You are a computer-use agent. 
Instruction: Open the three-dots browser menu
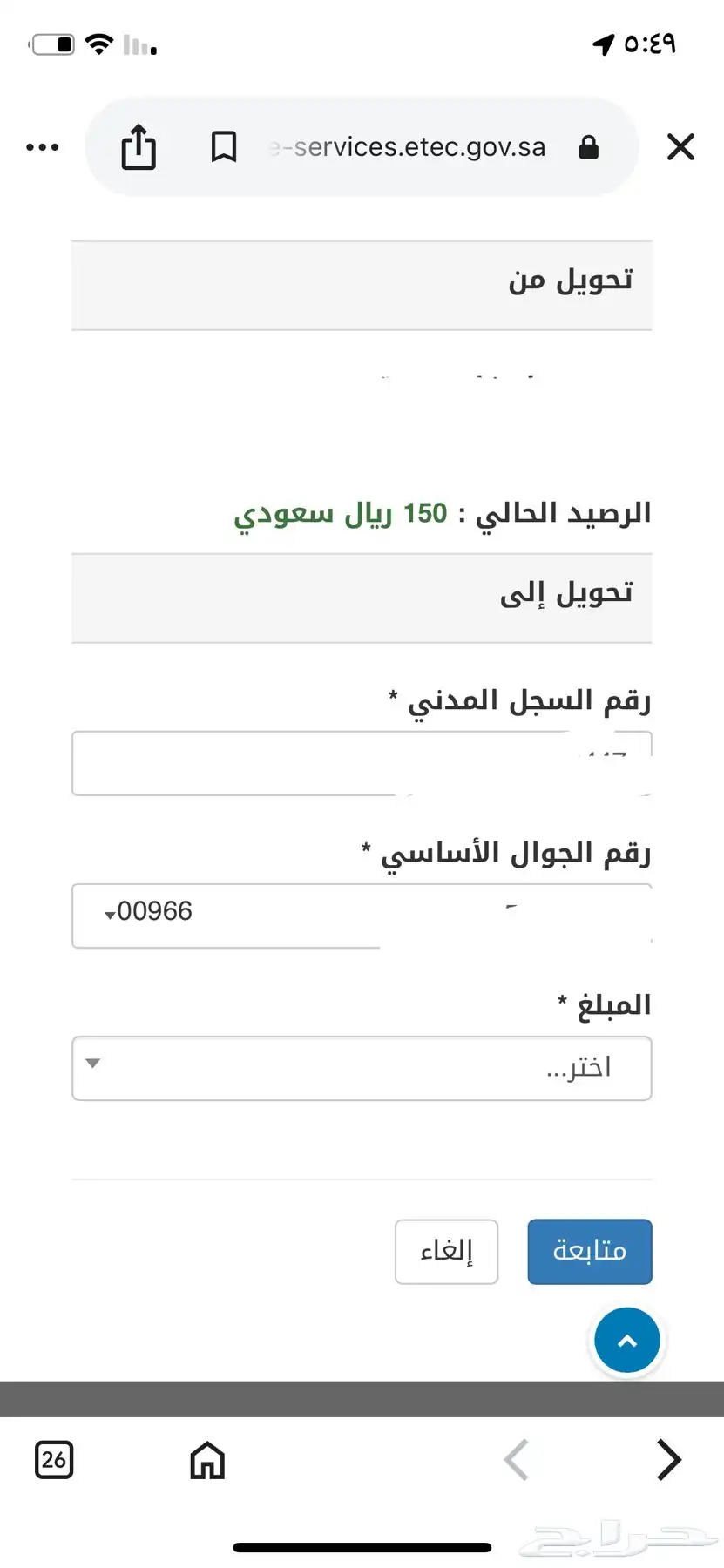[x=43, y=147]
